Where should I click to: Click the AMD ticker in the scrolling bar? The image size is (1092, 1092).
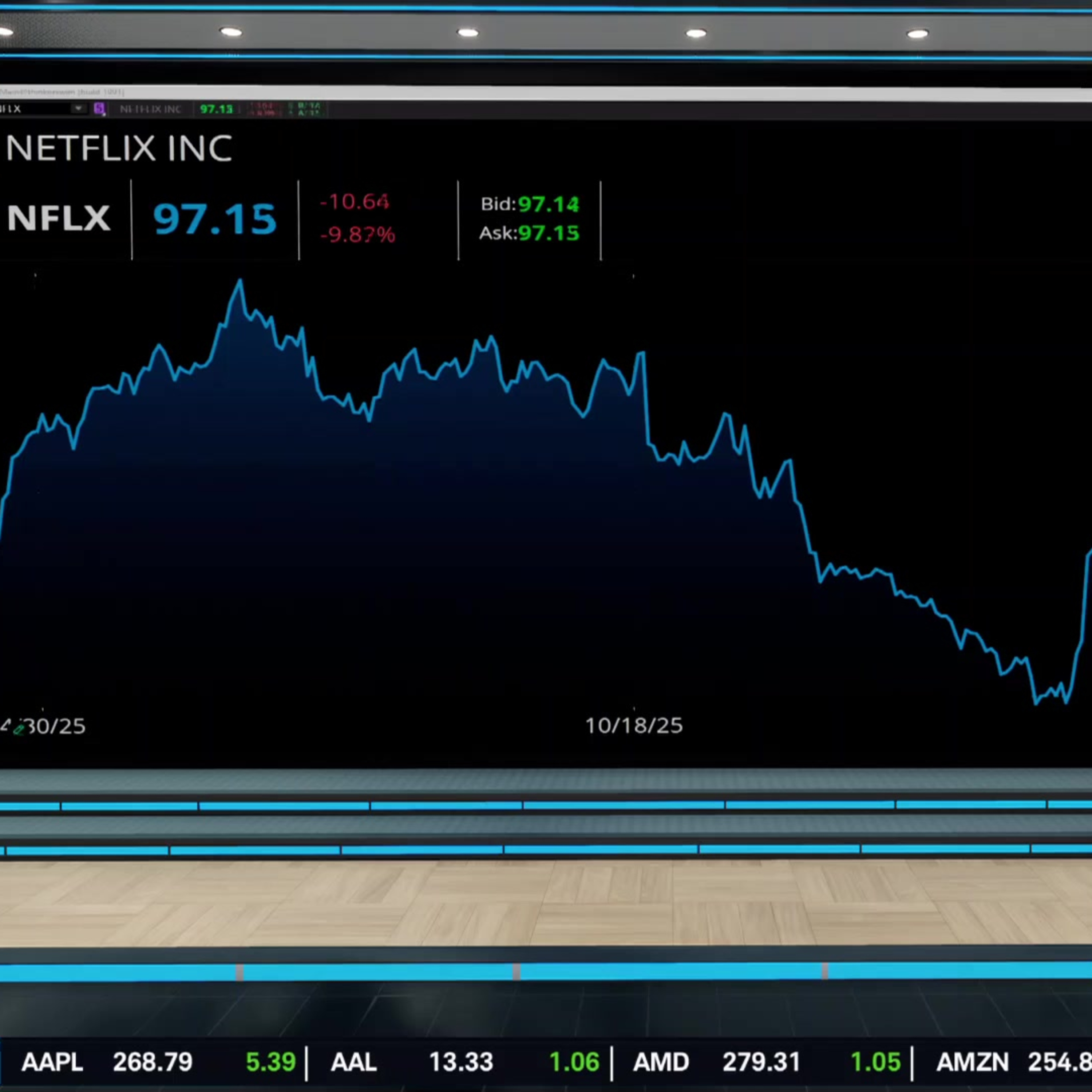click(x=661, y=1062)
